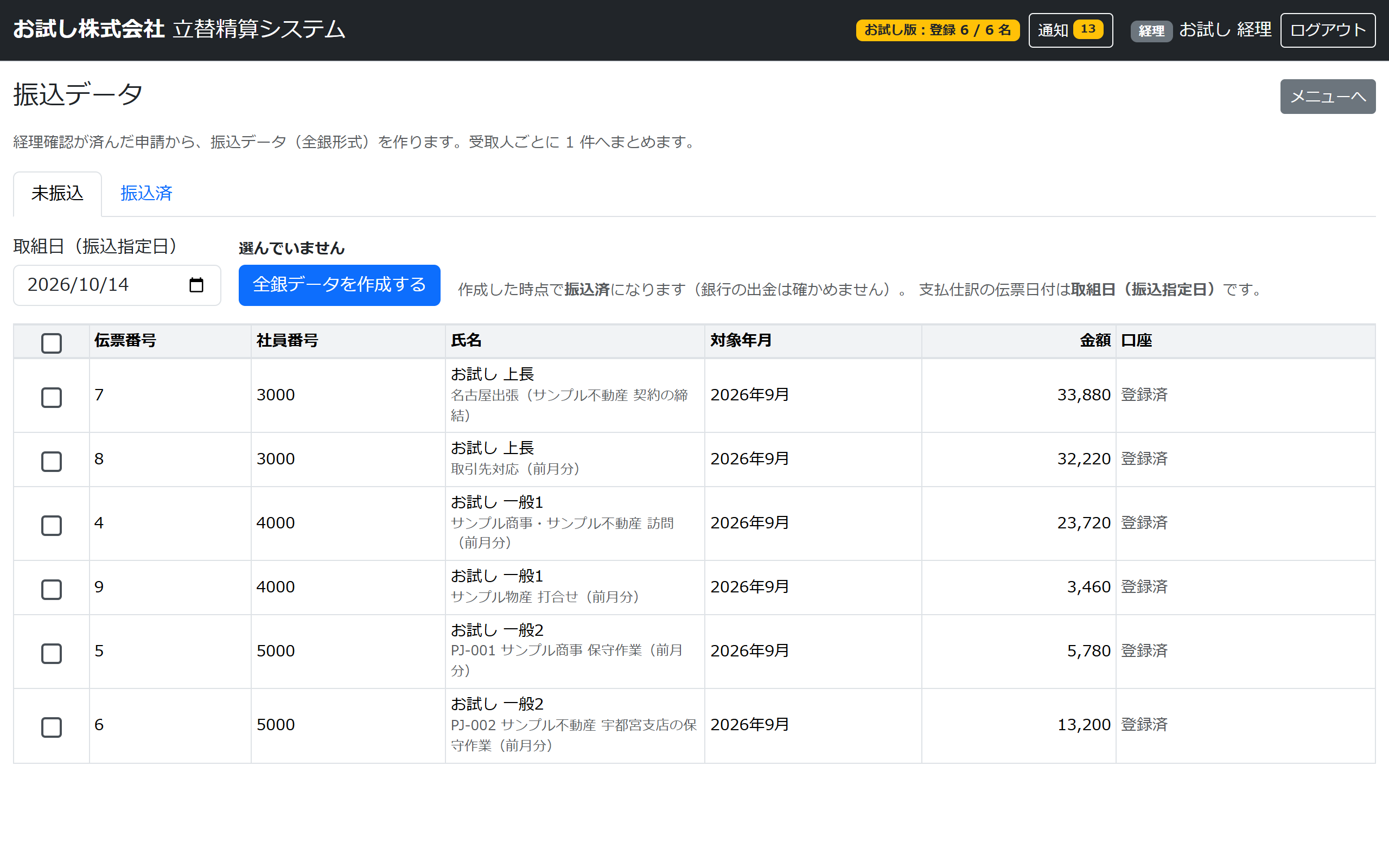Tick the checkbox for voucher number 8
This screenshot has width=1389, height=868.
[x=52, y=461]
